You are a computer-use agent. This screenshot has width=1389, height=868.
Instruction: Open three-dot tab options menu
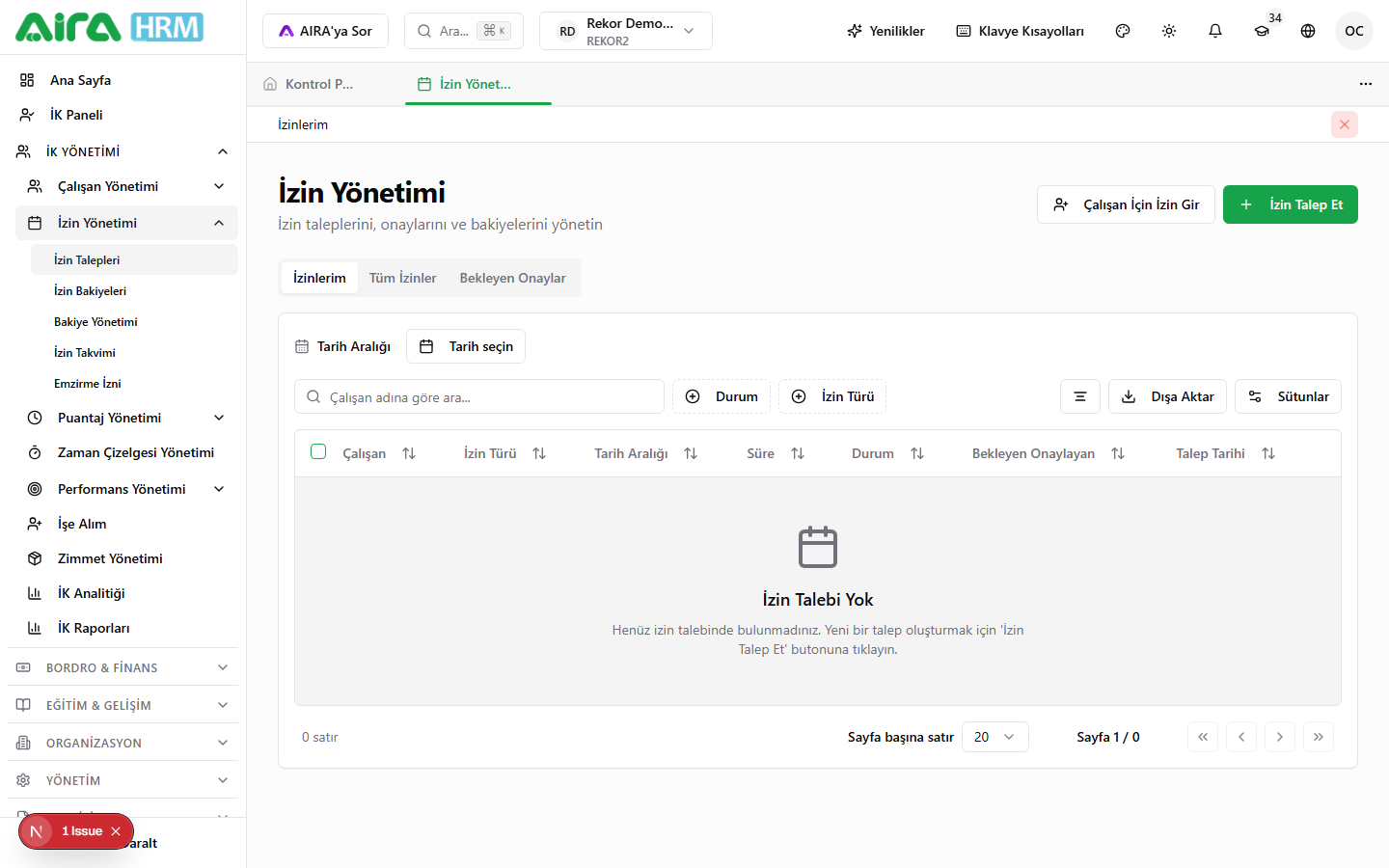(1366, 84)
